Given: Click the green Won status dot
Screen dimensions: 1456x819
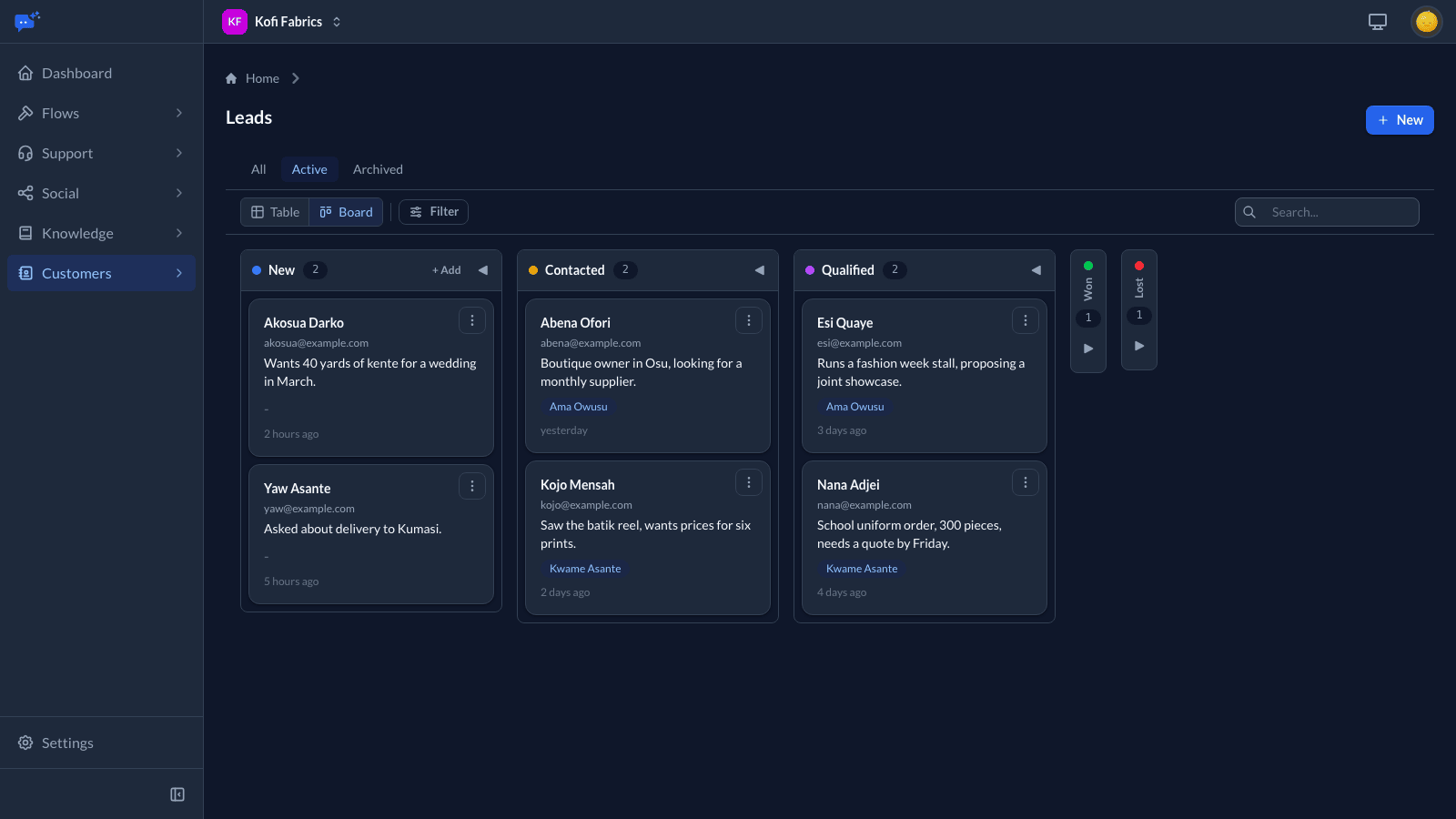Looking at the screenshot, I should [x=1088, y=266].
